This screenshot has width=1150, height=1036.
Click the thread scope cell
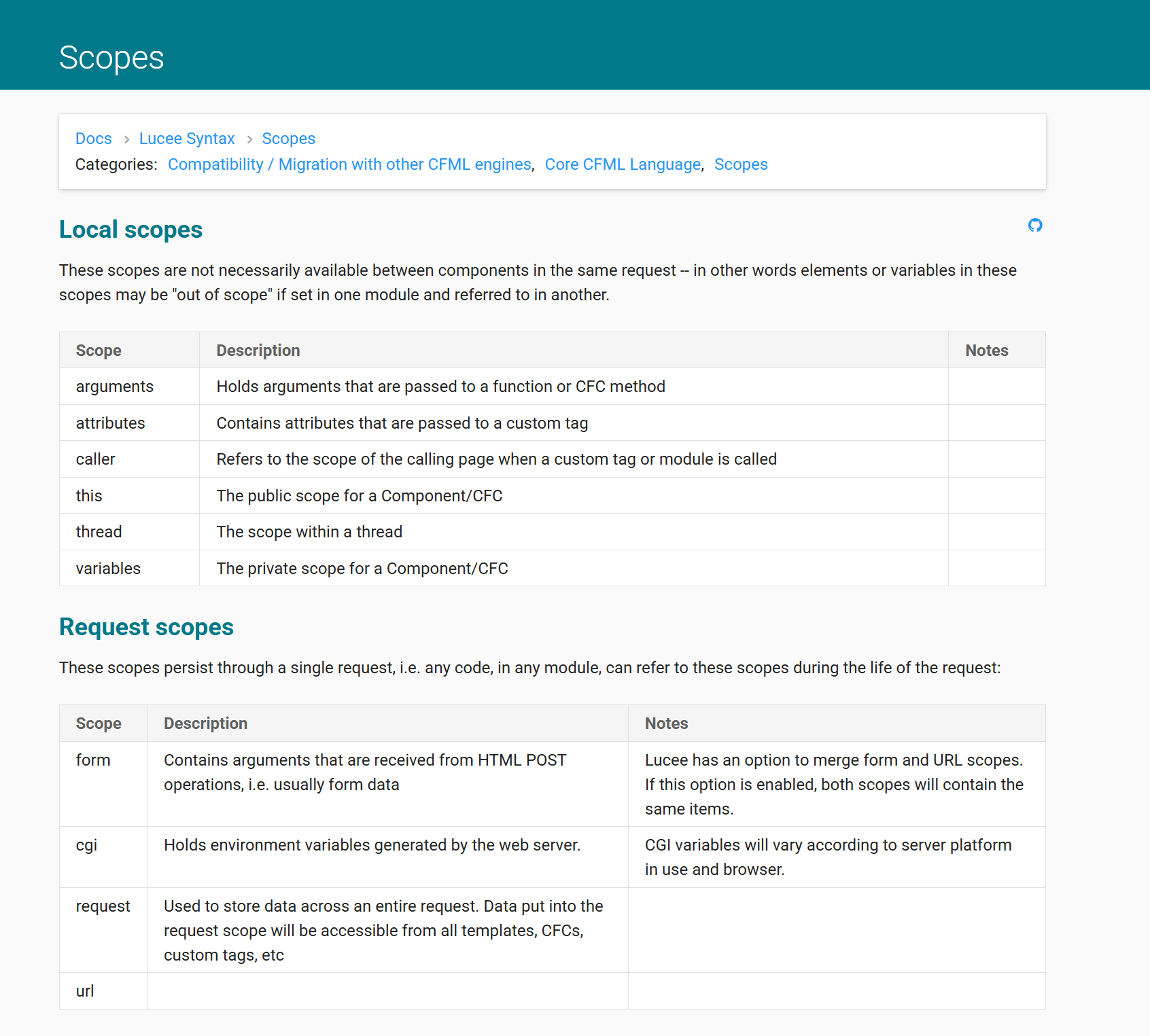[x=129, y=532]
